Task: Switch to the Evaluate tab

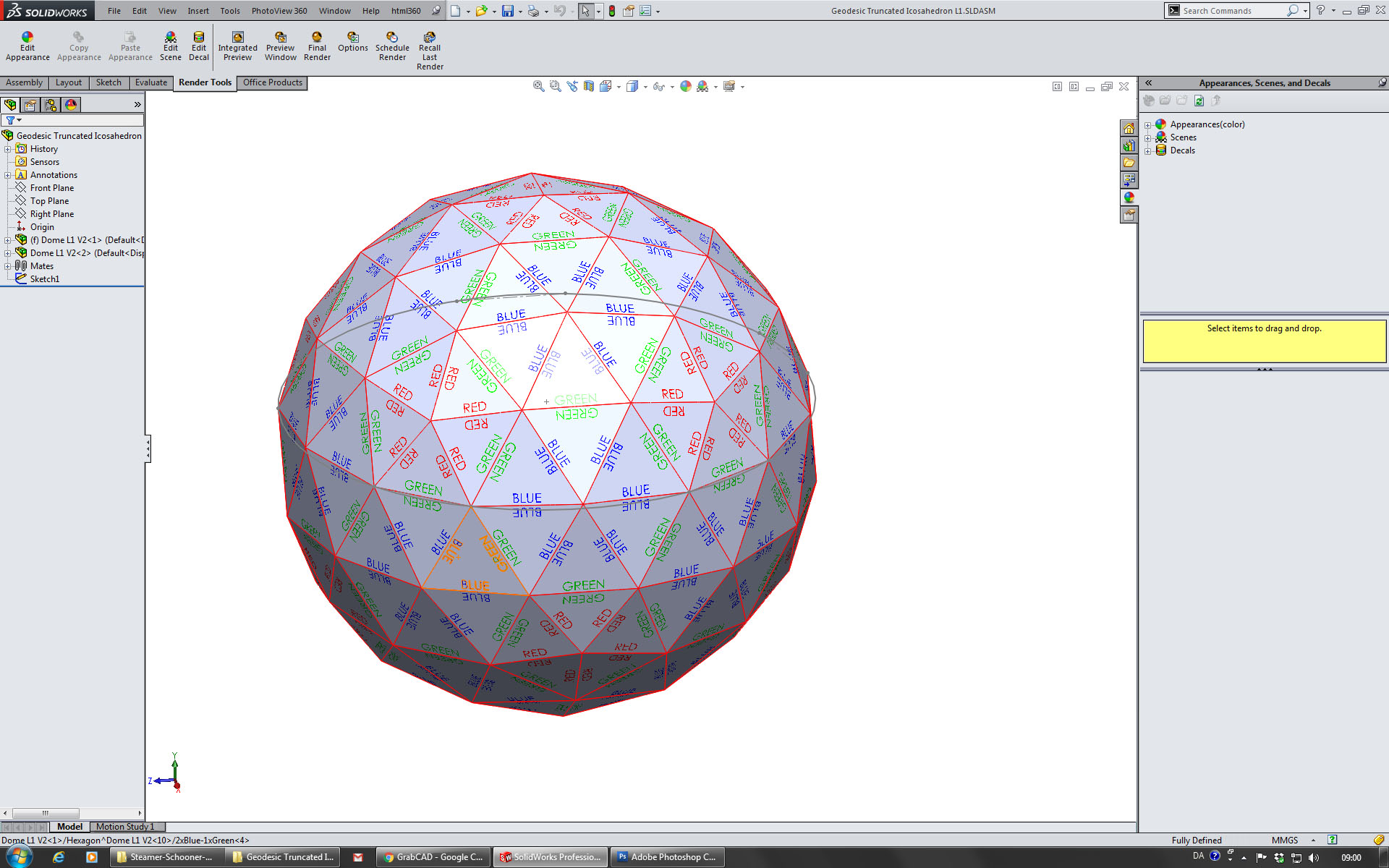Action: [x=150, y=82]
